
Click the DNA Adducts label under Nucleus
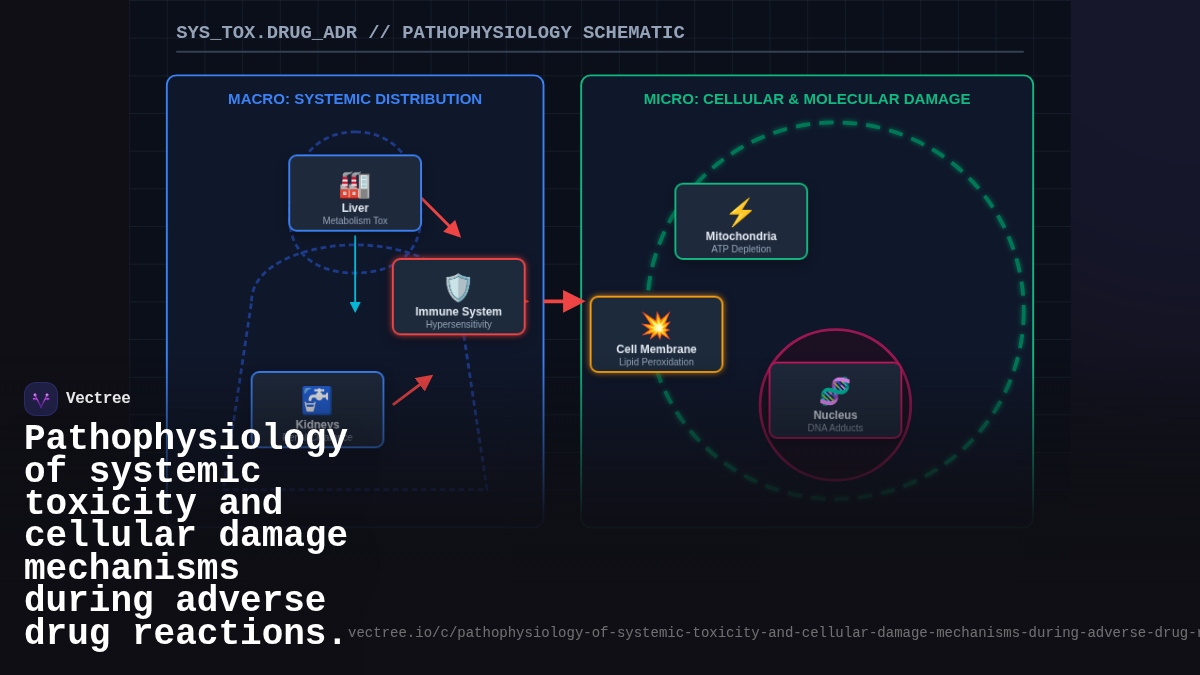(834, 427)
